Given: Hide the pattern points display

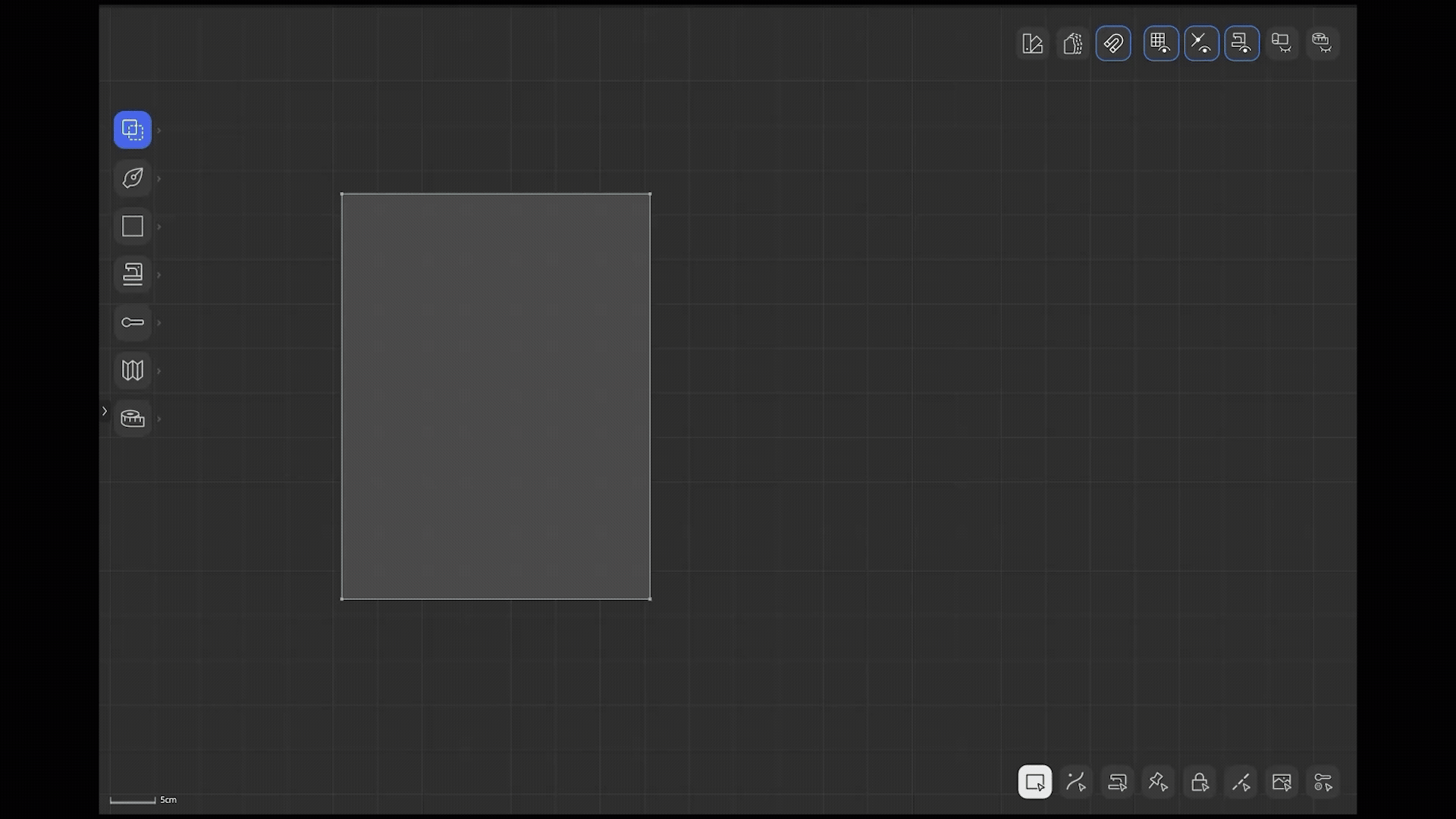Looking at the screenshot, I should 1201,43.
